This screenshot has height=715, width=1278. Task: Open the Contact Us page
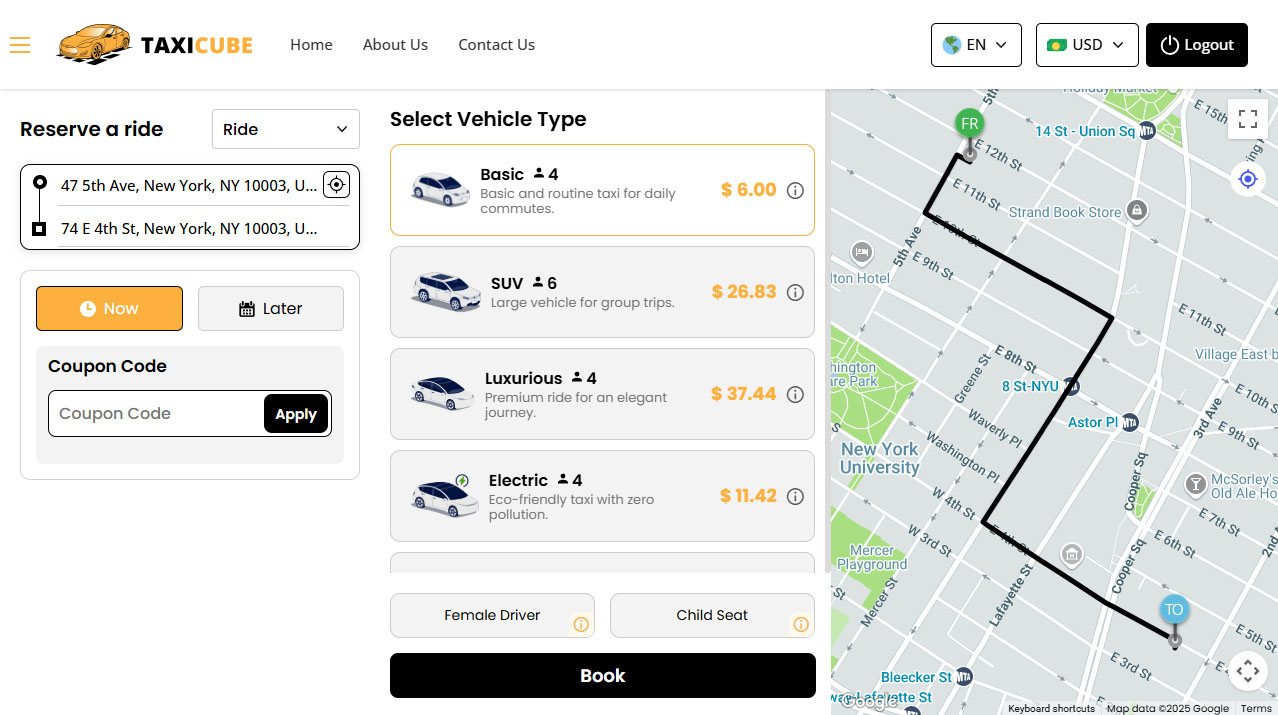[x=496, y=45]
